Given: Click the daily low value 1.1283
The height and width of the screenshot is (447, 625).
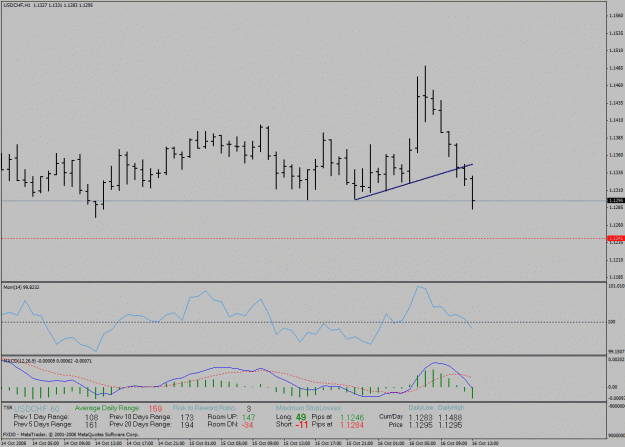Looking at the screenshot, I should tap(421, 417).
